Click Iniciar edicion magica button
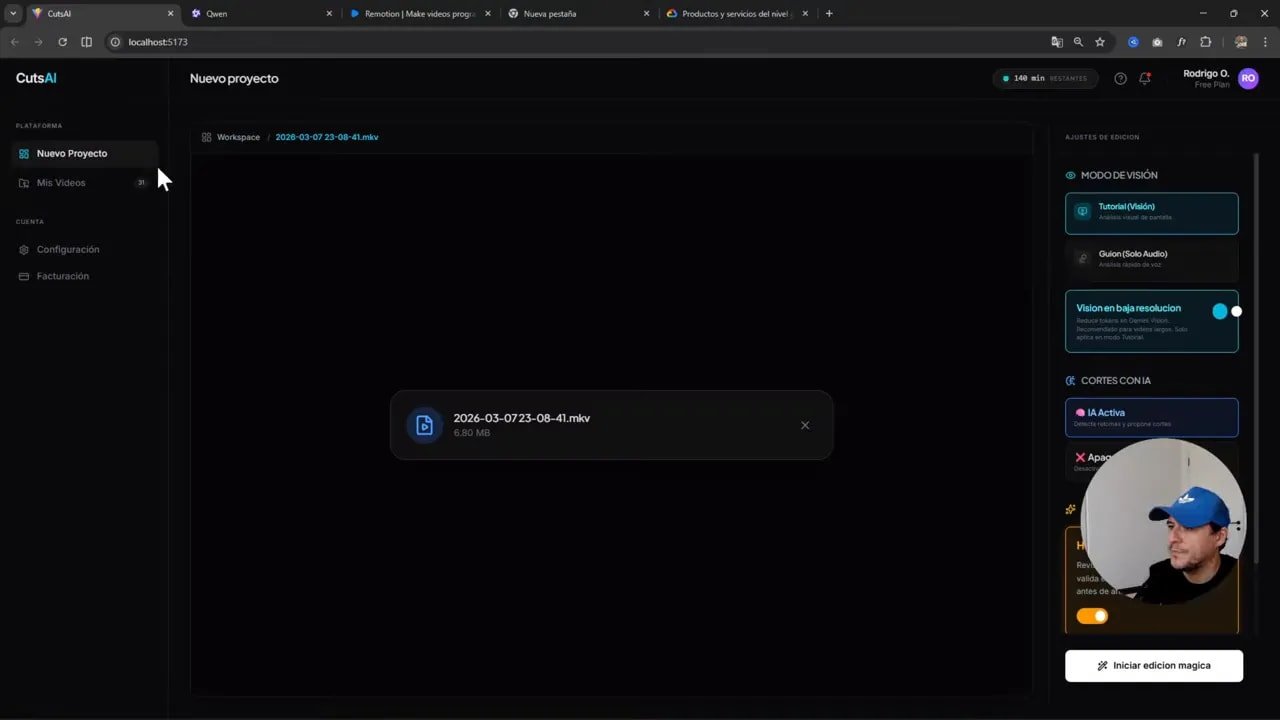This screenshot has height=720, width=1280. pos(1154,665)
